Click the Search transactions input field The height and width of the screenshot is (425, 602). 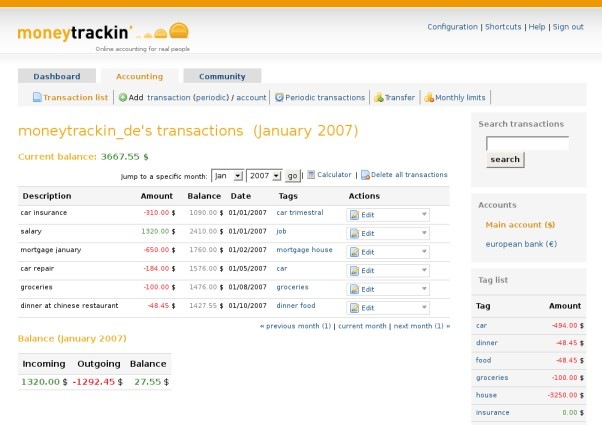pyautogui.click(x=527, y=144)
